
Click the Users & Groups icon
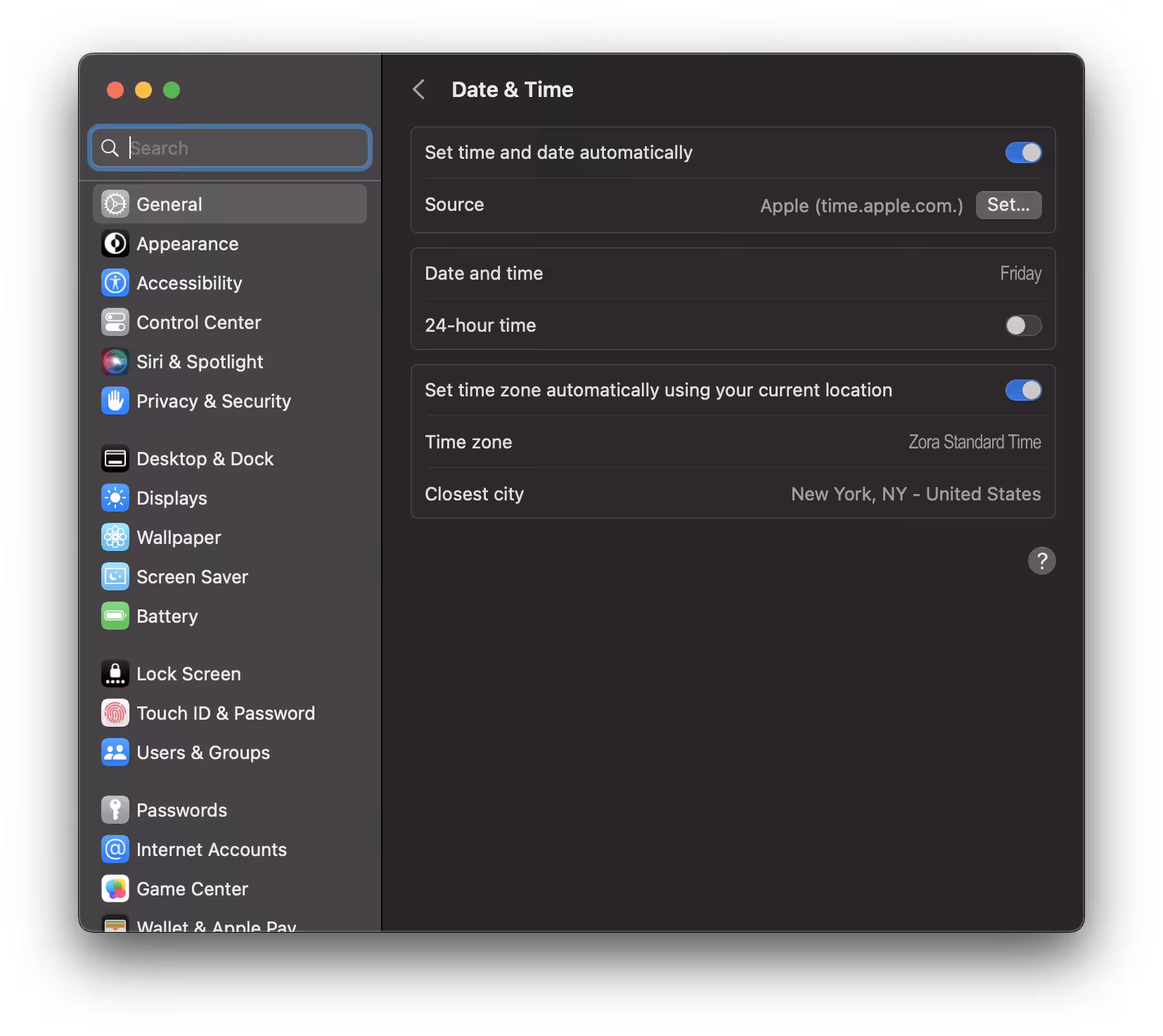click(115, 752)
